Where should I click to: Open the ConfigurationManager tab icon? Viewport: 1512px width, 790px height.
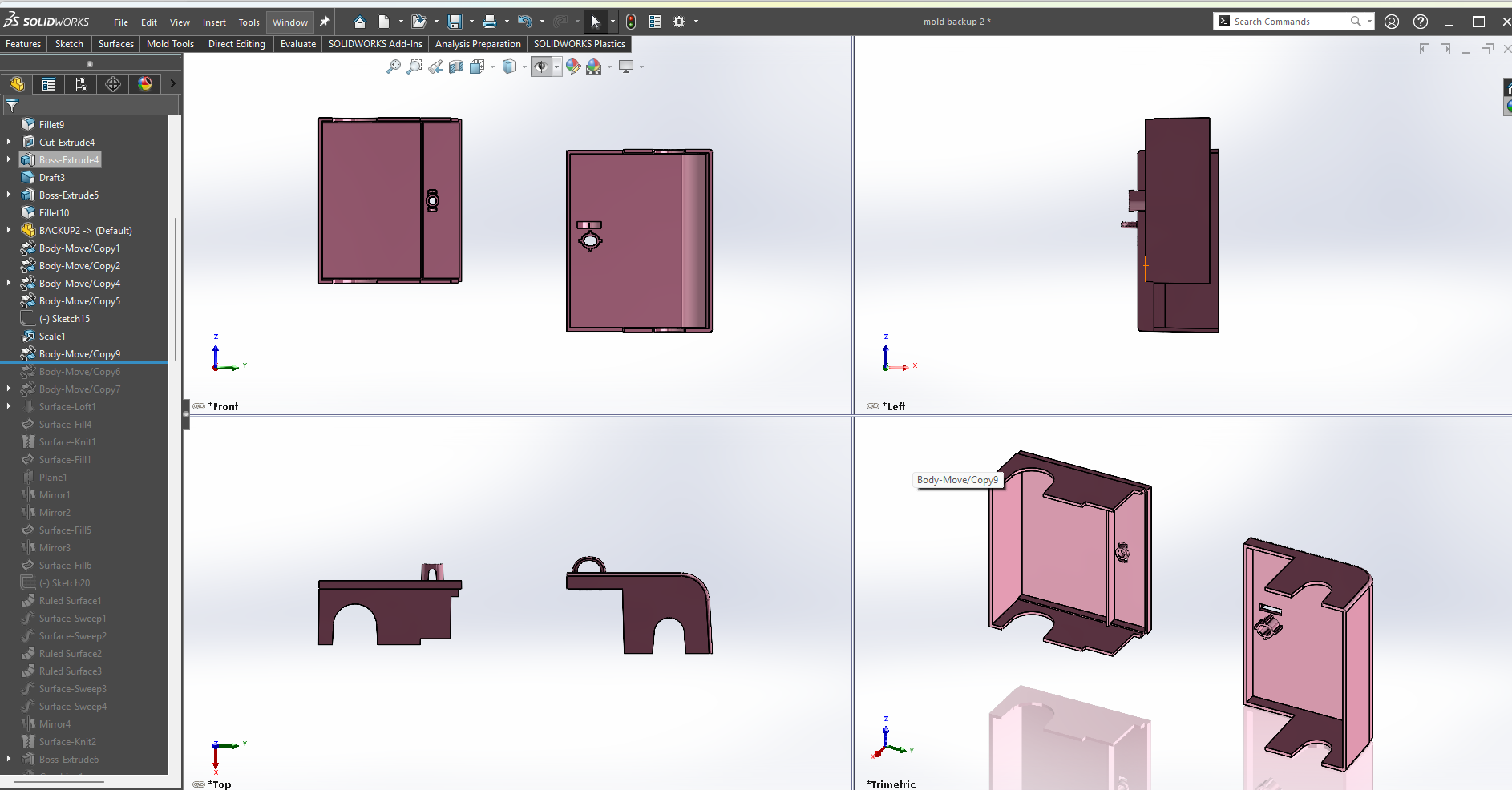[x=80, y=84]
